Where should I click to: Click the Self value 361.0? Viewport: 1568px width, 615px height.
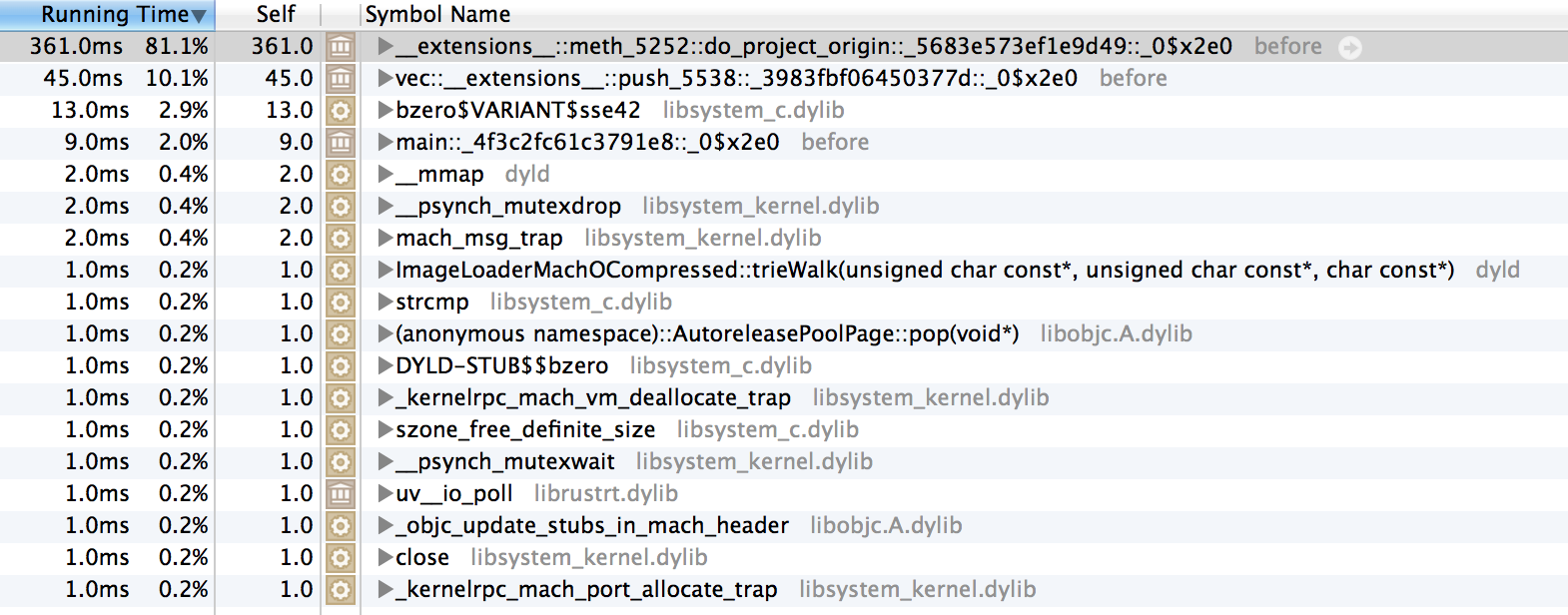(282, 46)
